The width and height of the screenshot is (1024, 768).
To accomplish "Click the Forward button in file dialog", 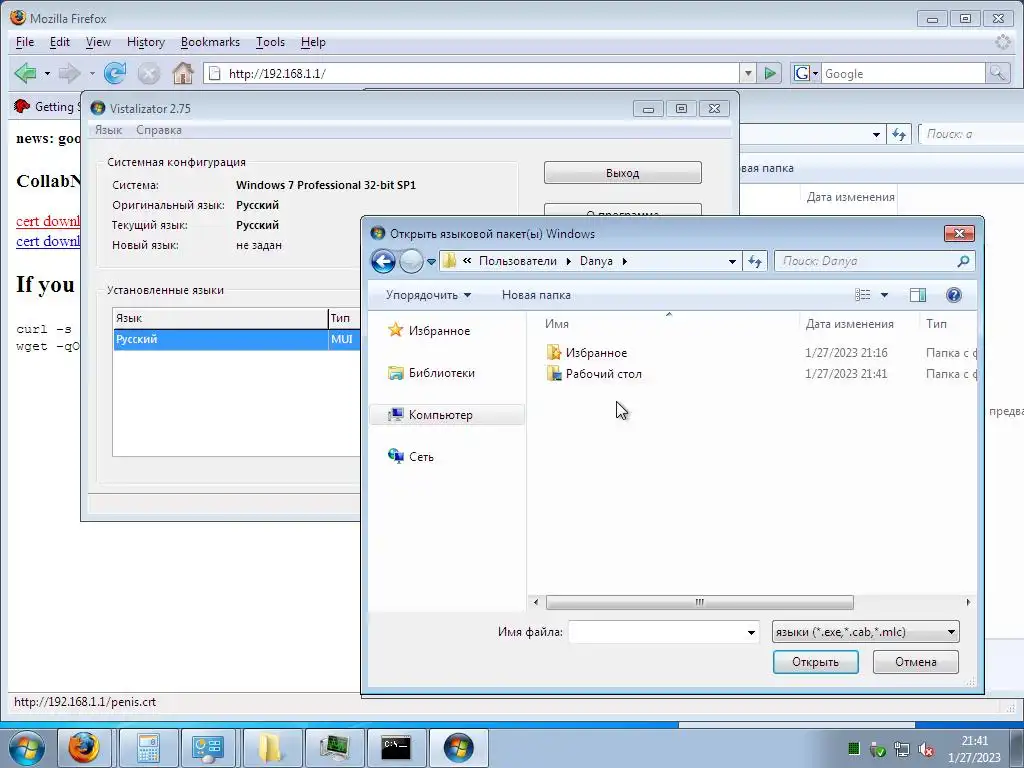I will point(411,261).
